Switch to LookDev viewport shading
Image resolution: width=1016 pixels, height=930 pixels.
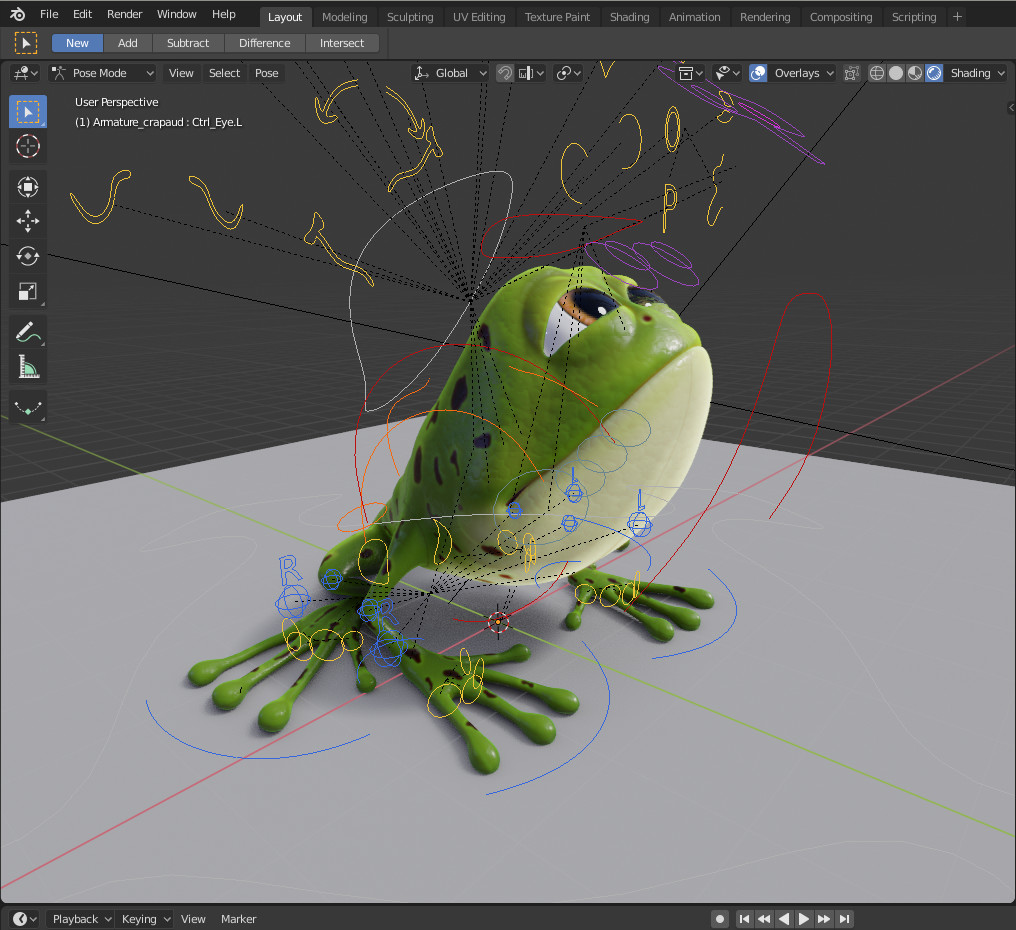(914, 73)
